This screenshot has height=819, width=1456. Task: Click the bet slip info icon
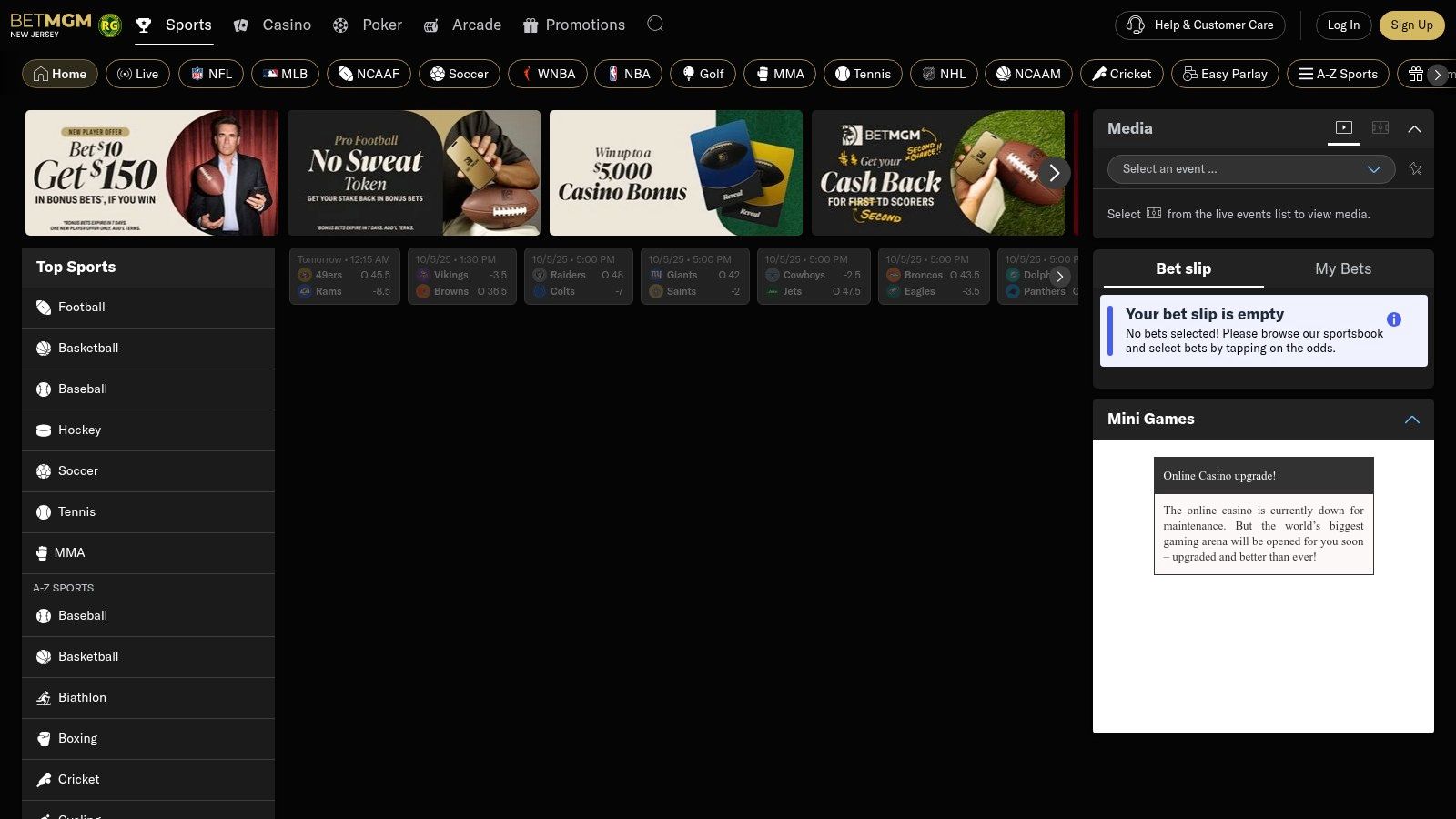point(1393,319)
